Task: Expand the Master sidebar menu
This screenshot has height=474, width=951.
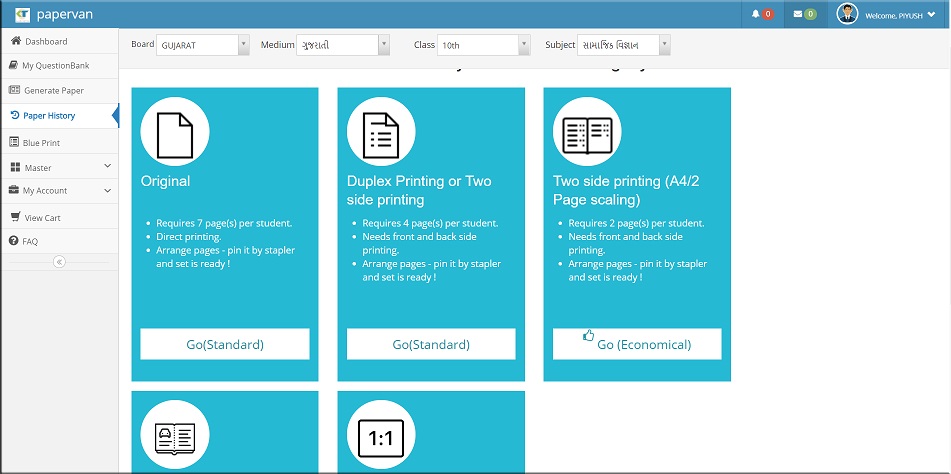Action: tap(59, 168)
